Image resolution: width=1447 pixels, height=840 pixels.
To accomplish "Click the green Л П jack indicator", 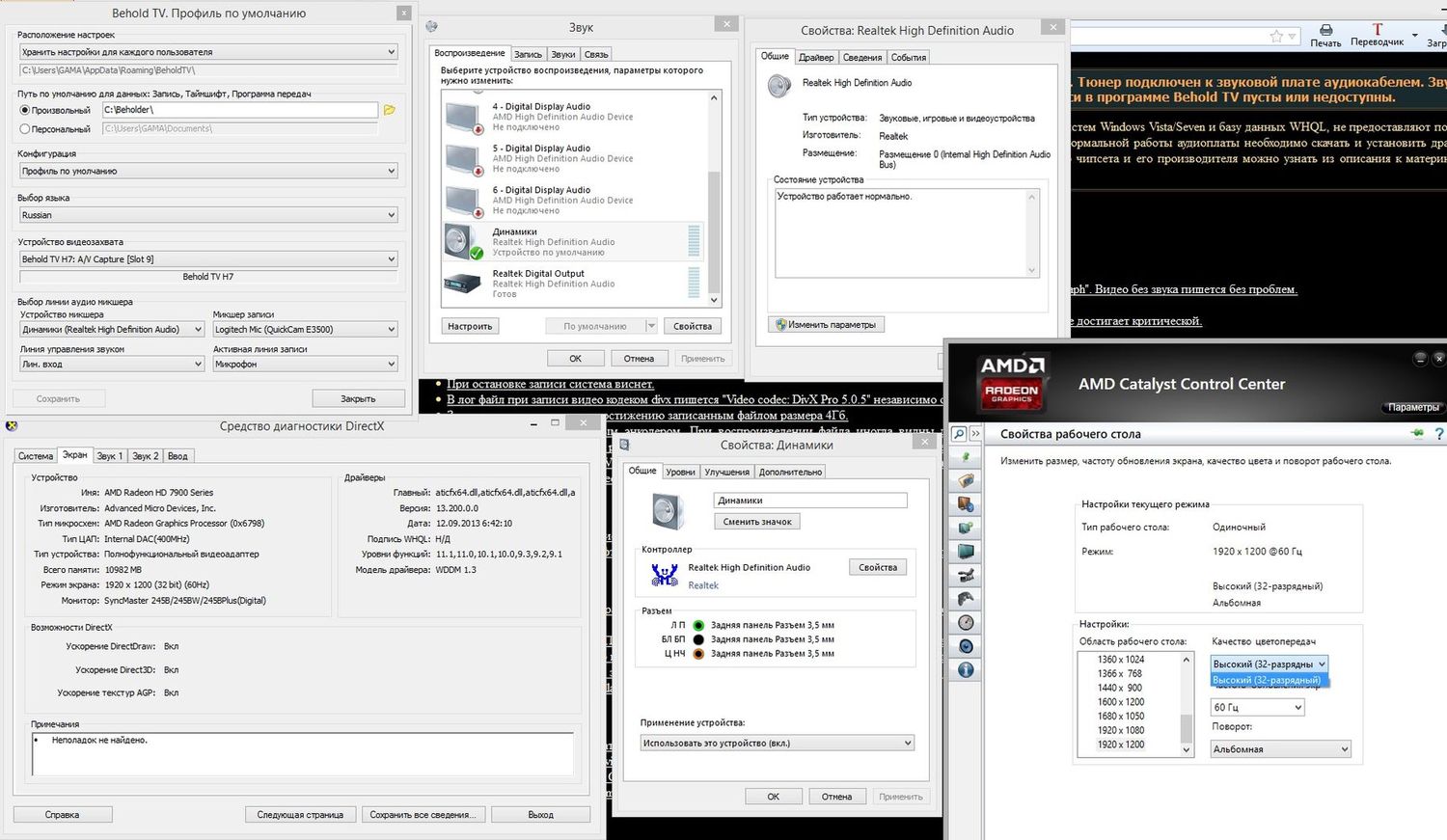I will point(698,625).
